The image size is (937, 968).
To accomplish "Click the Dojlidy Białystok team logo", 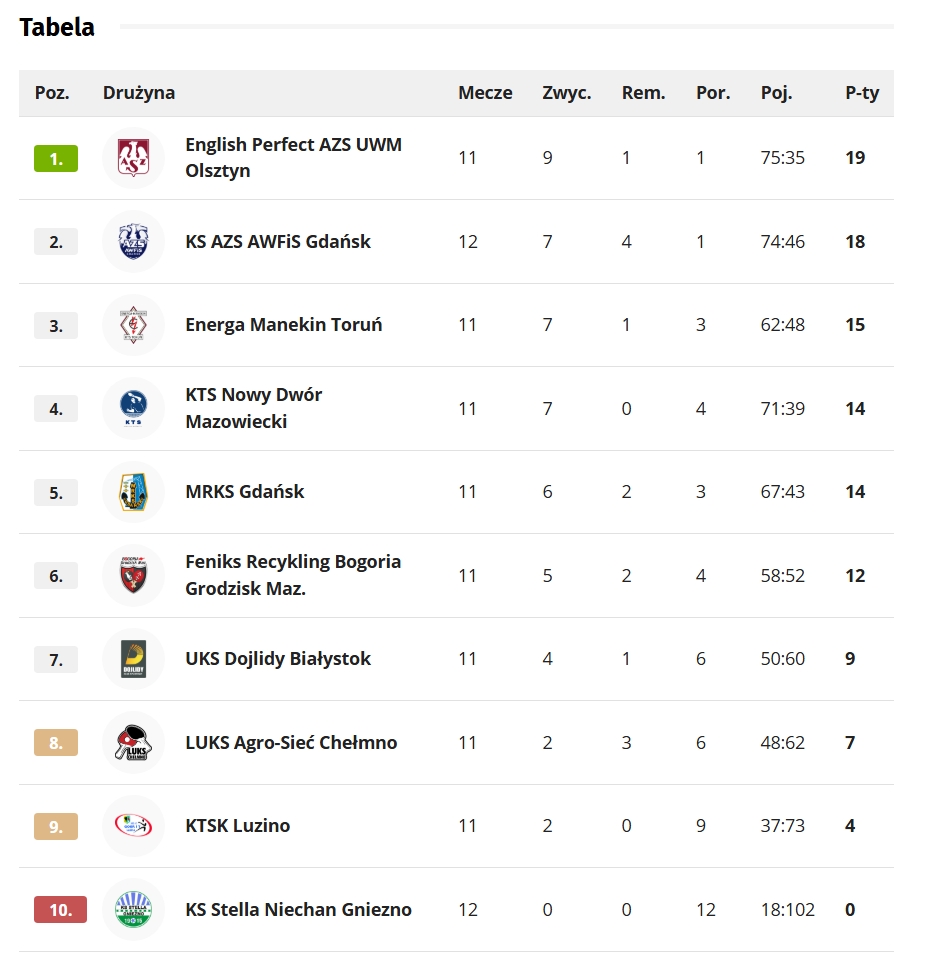I will click(133, 659).
